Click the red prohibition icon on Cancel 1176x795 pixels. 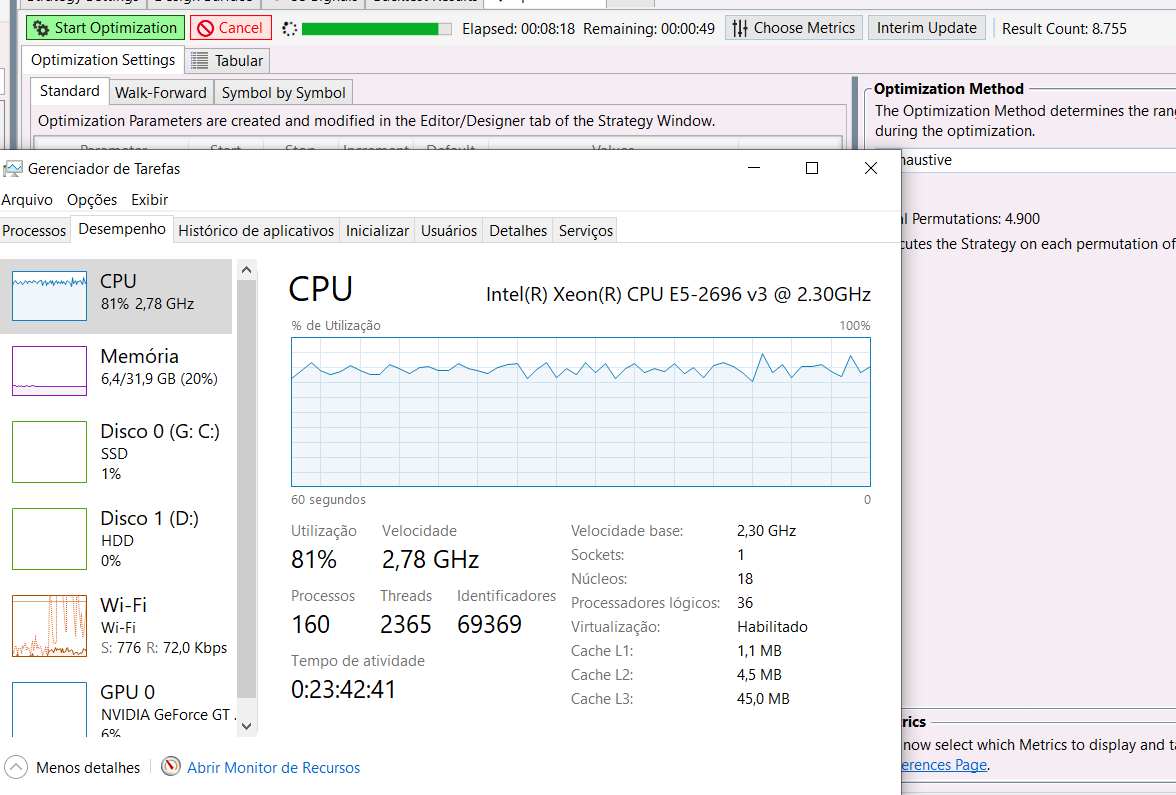point(206,28)
